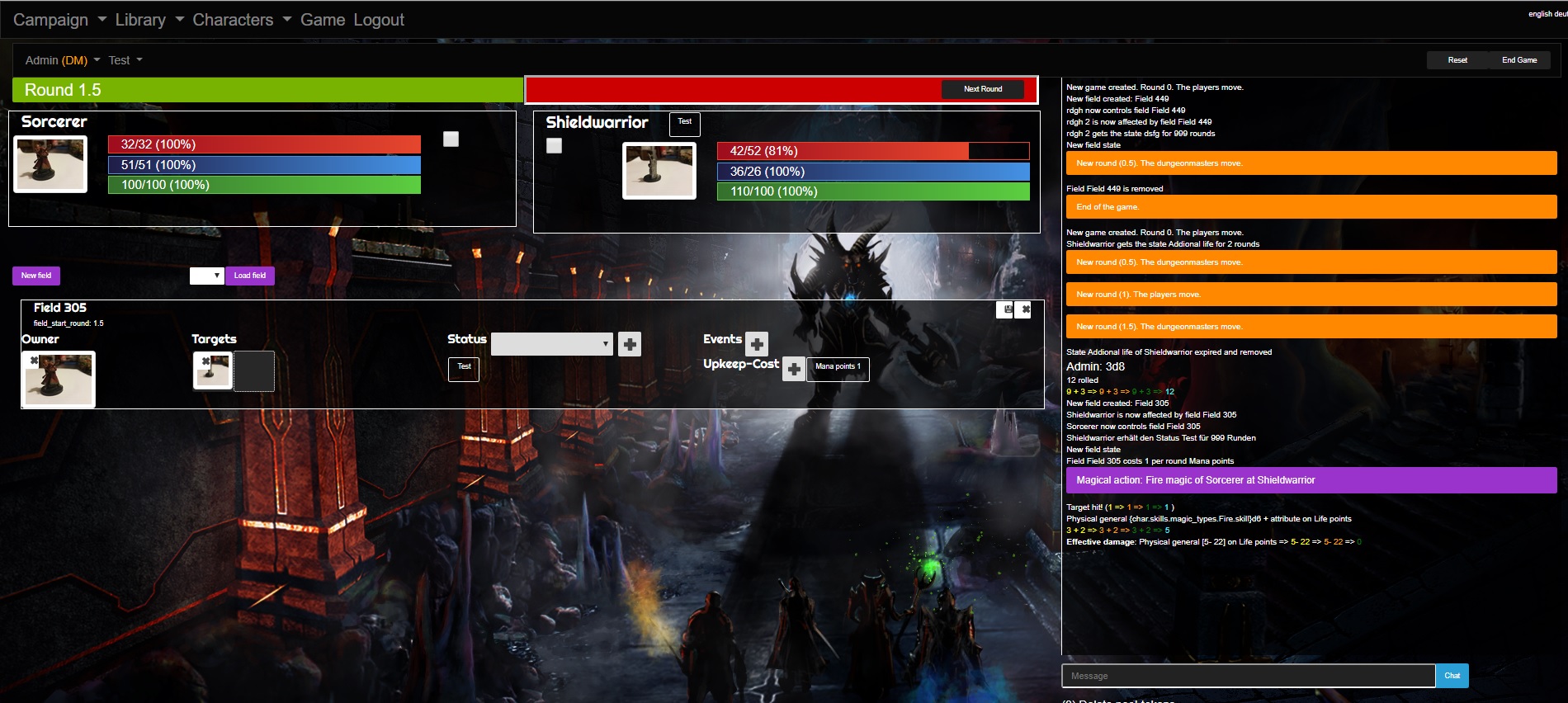Focus the Message input field
Image resolution: width=1568 pixels, height=703 pixels.
(1249, 676)
